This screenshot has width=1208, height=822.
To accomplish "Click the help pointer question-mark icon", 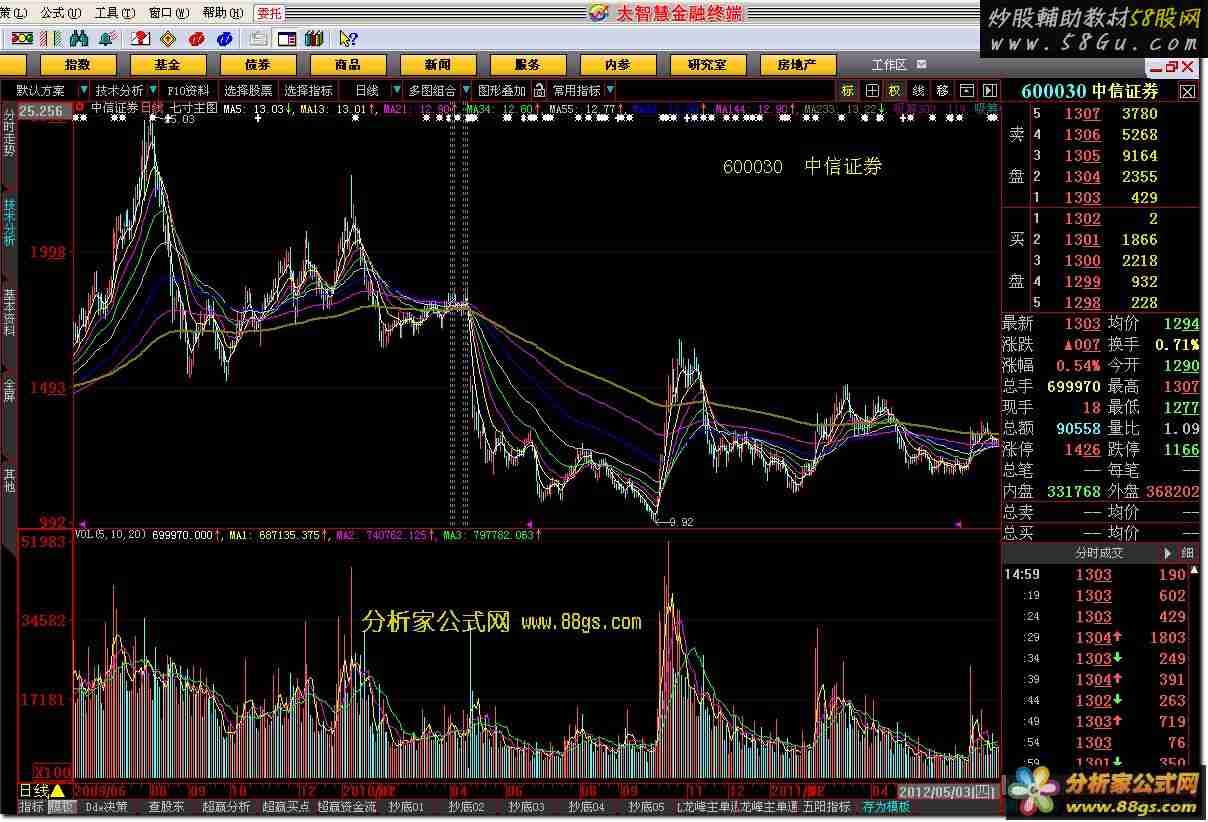I will [348, 39].
